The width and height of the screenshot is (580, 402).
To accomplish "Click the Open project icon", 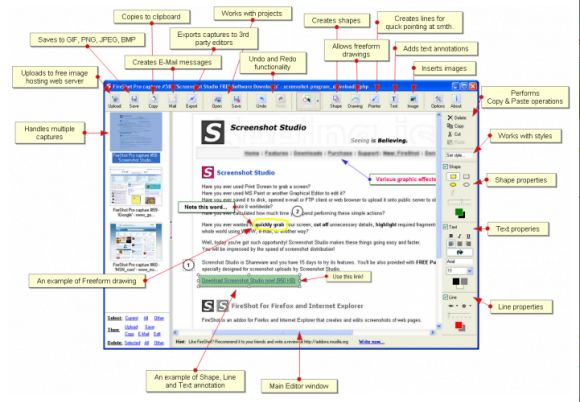I will (217, 101).
